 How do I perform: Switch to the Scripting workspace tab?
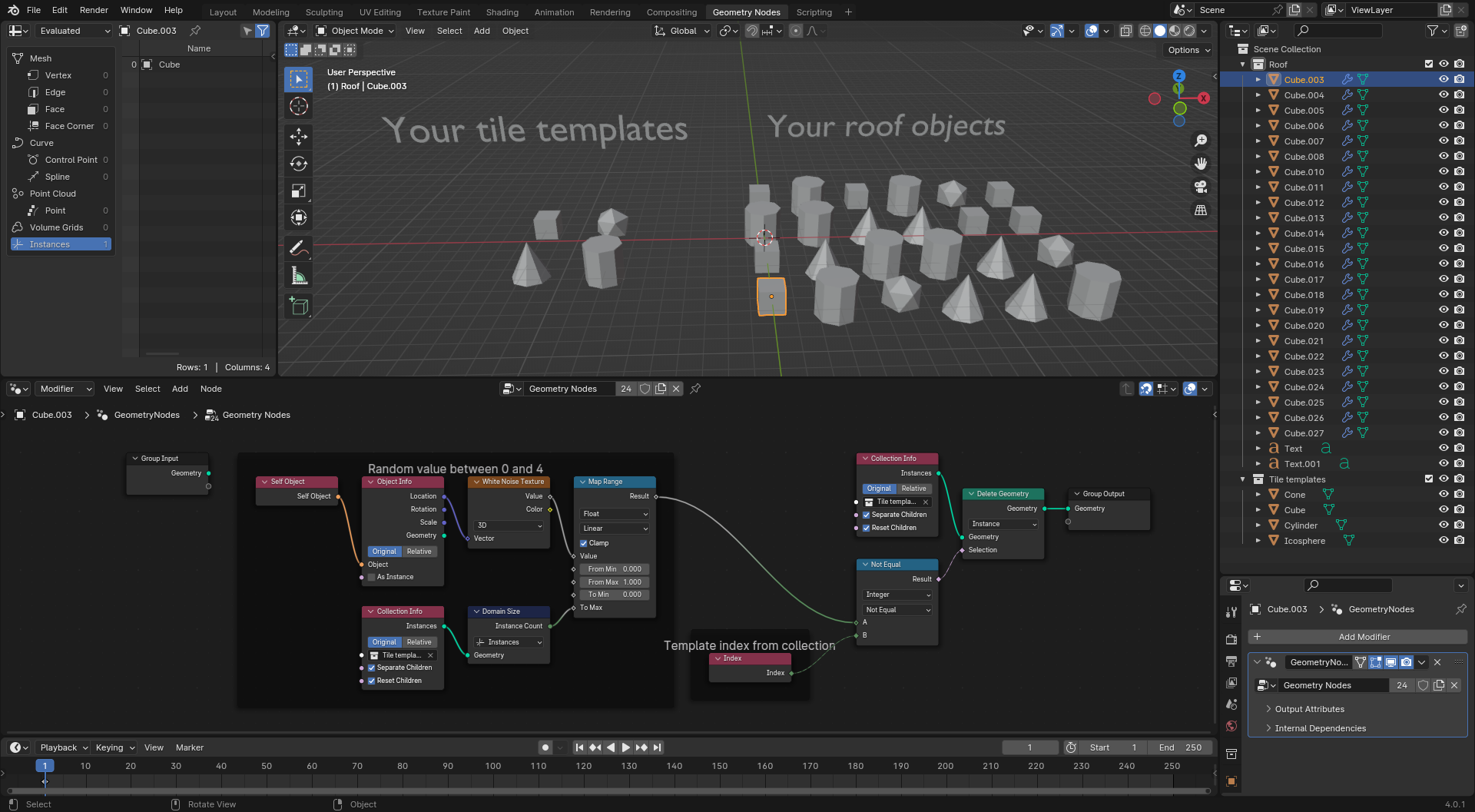814,12
